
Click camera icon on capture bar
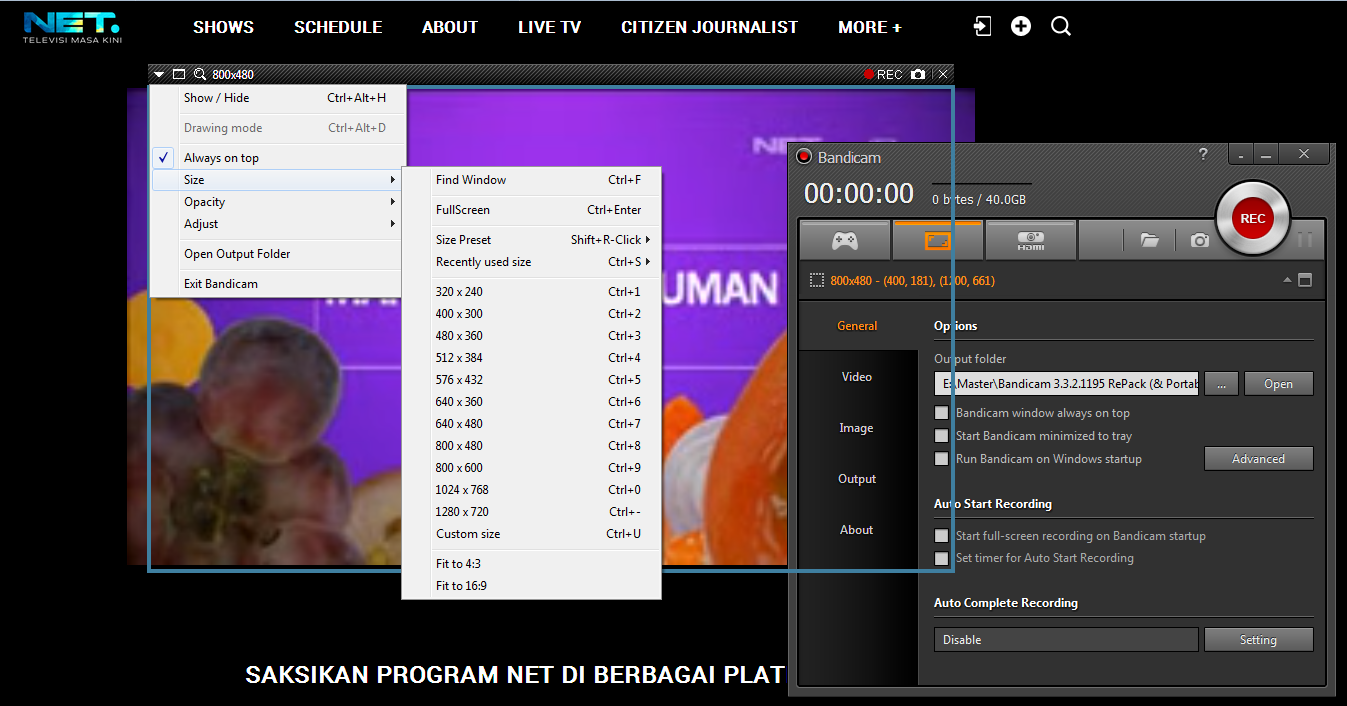(918, 74)
